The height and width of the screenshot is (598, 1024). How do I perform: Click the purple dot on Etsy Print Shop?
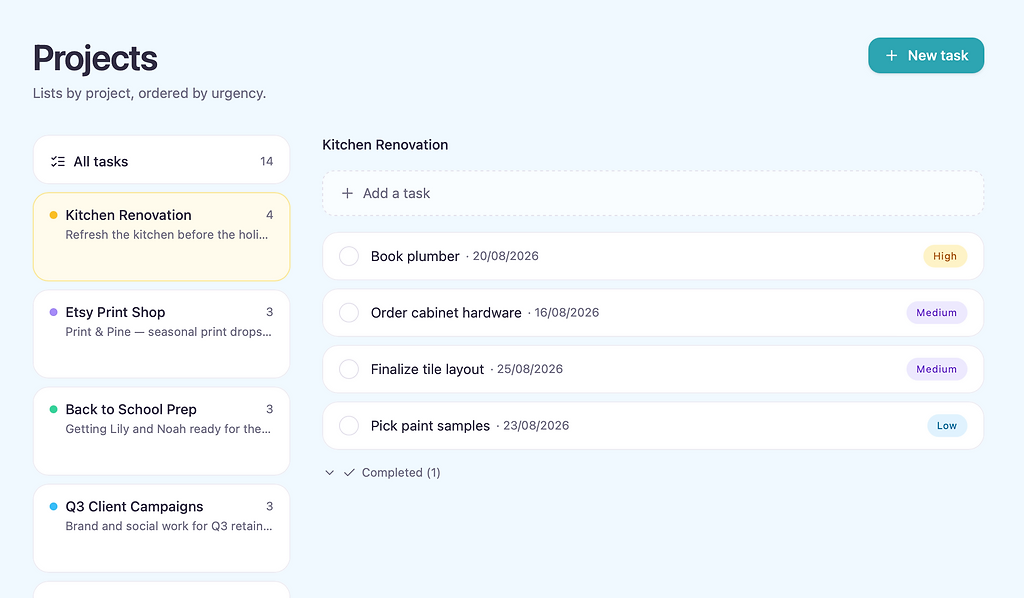pyautogui.click(x=54, y=312)
